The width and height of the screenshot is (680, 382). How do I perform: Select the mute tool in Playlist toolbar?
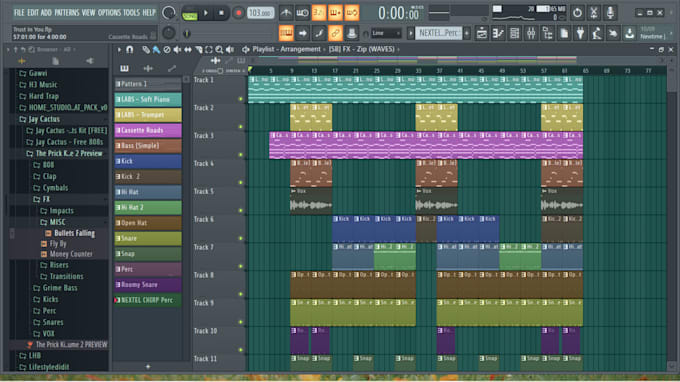177,49
